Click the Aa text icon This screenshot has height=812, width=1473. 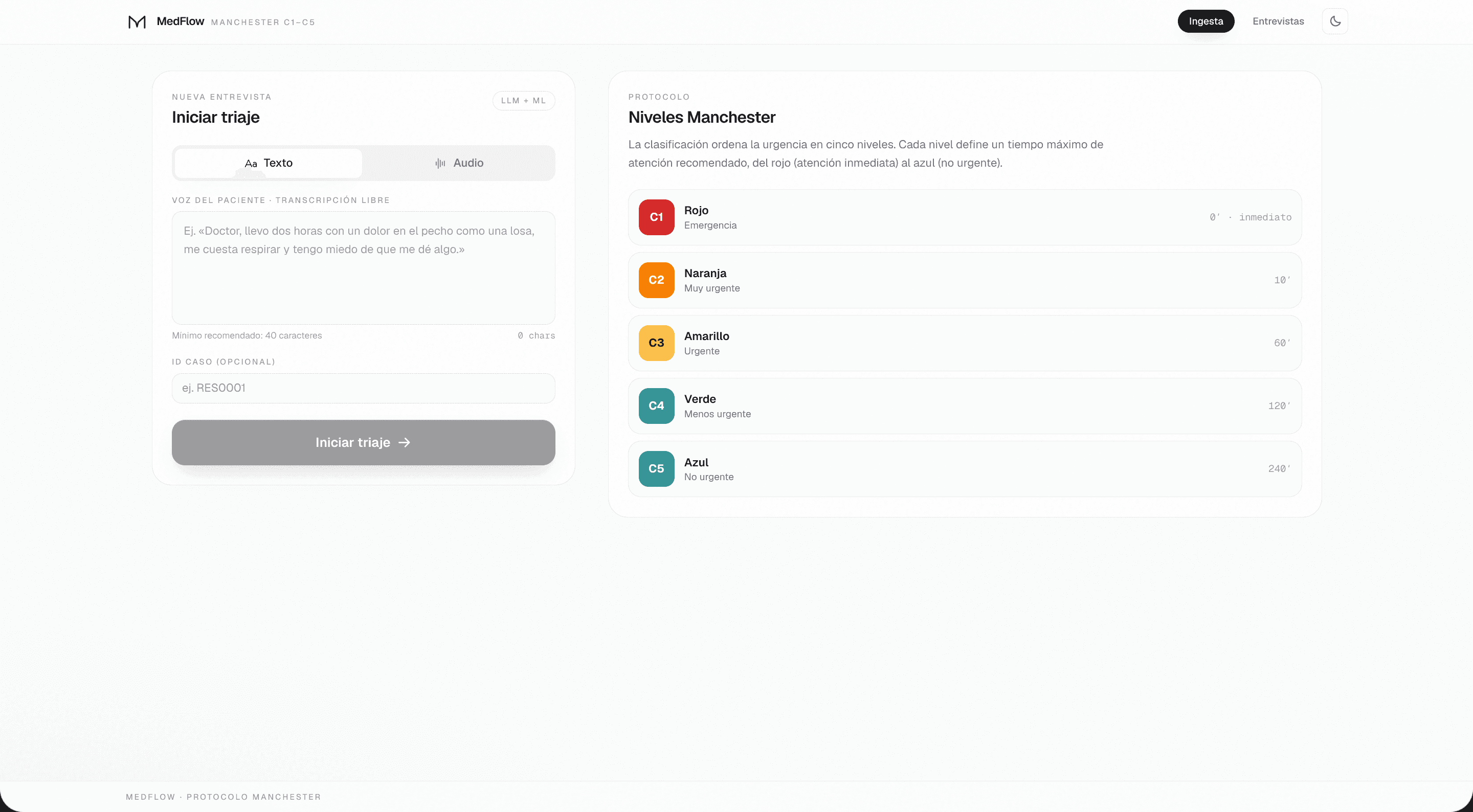tap(251, 164)
